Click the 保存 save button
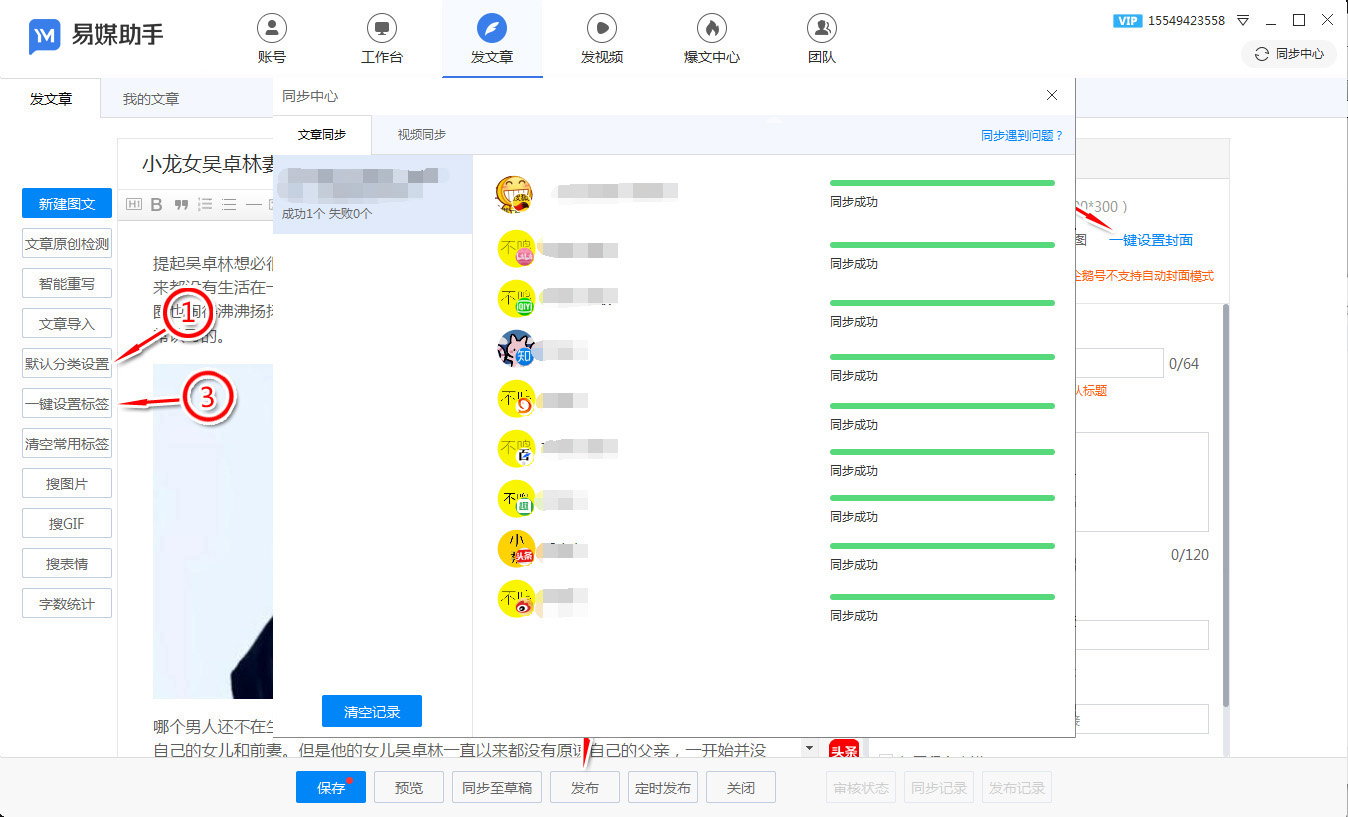Viewport: 1348px width, 817px height. coord(331,787)
